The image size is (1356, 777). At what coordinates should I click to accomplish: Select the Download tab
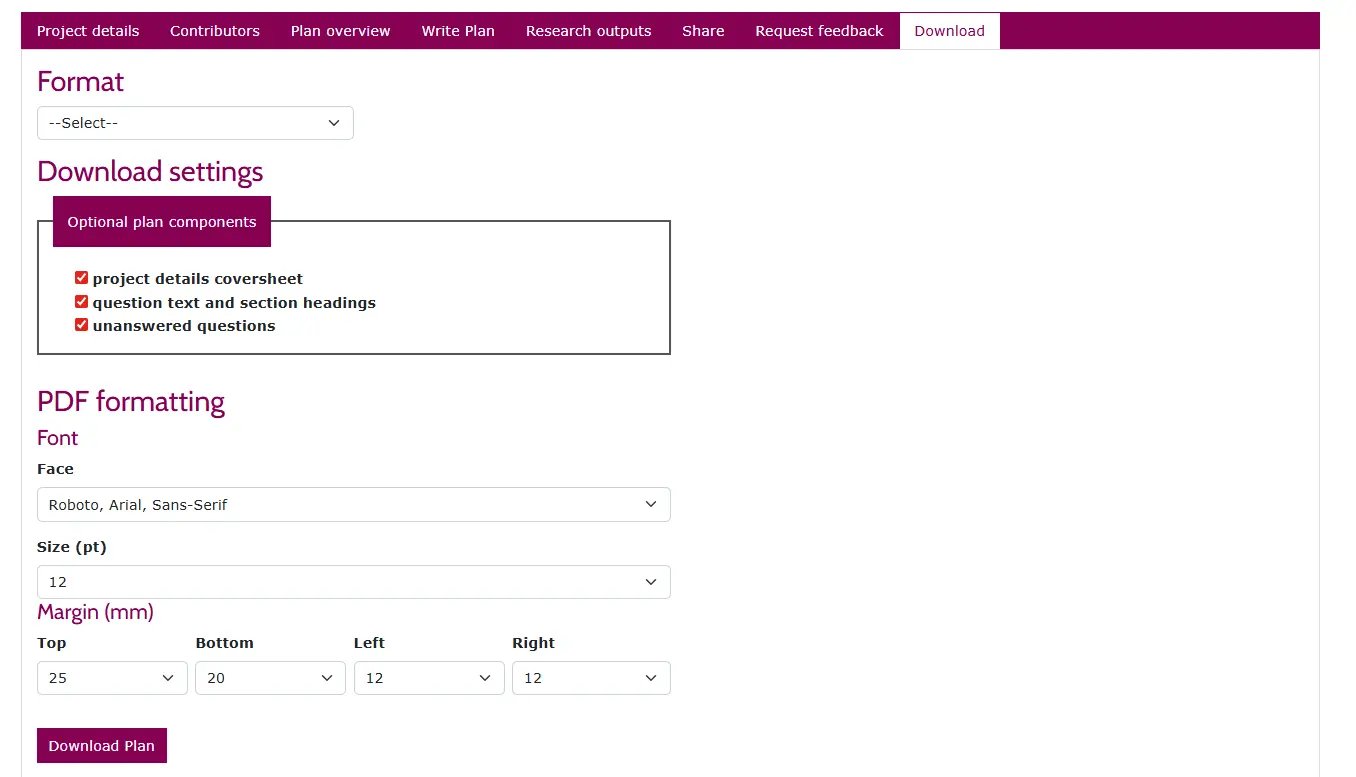pos(949,31)
